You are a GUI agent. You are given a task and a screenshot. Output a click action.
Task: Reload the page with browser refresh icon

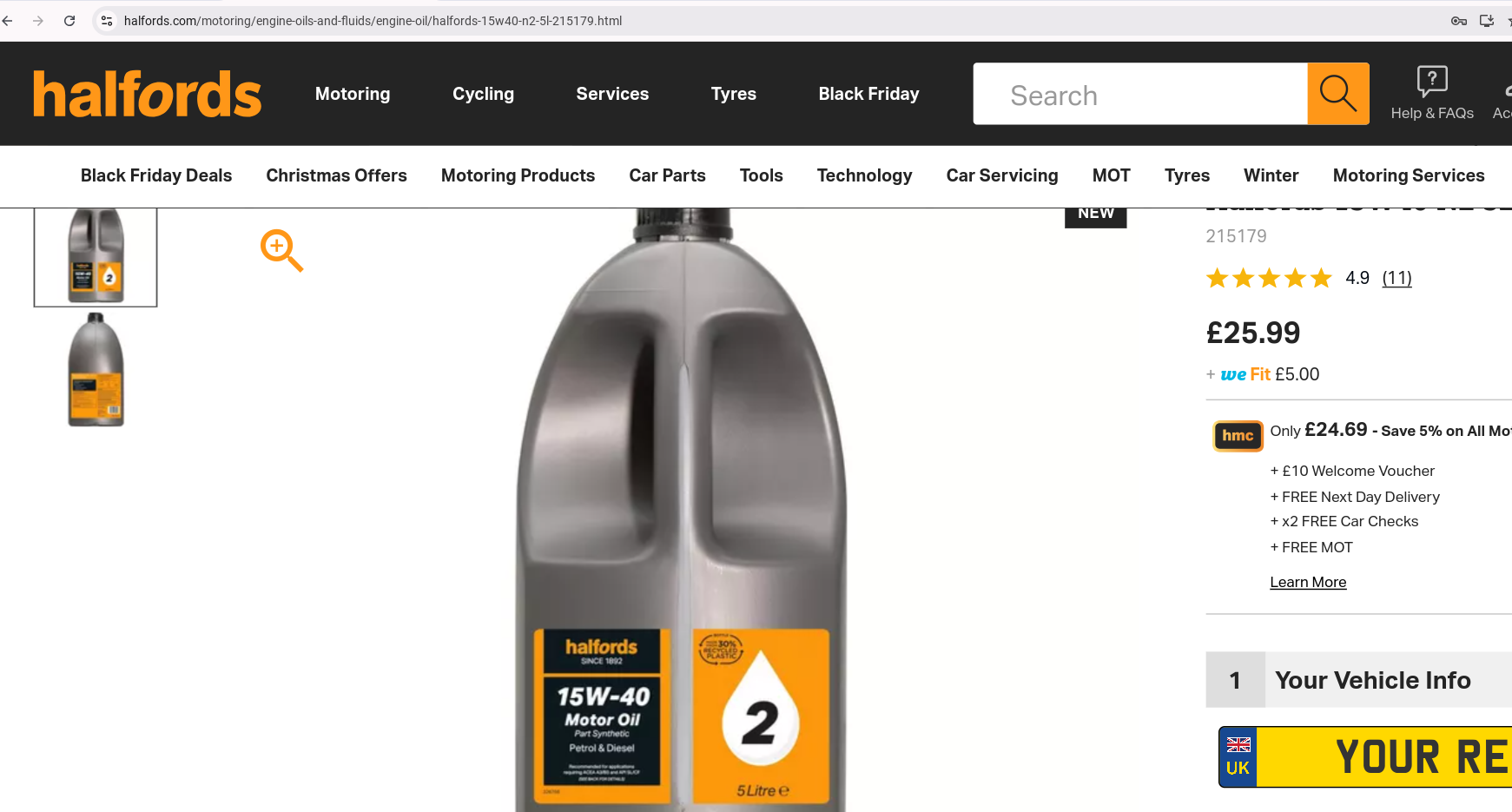(69, 21)
